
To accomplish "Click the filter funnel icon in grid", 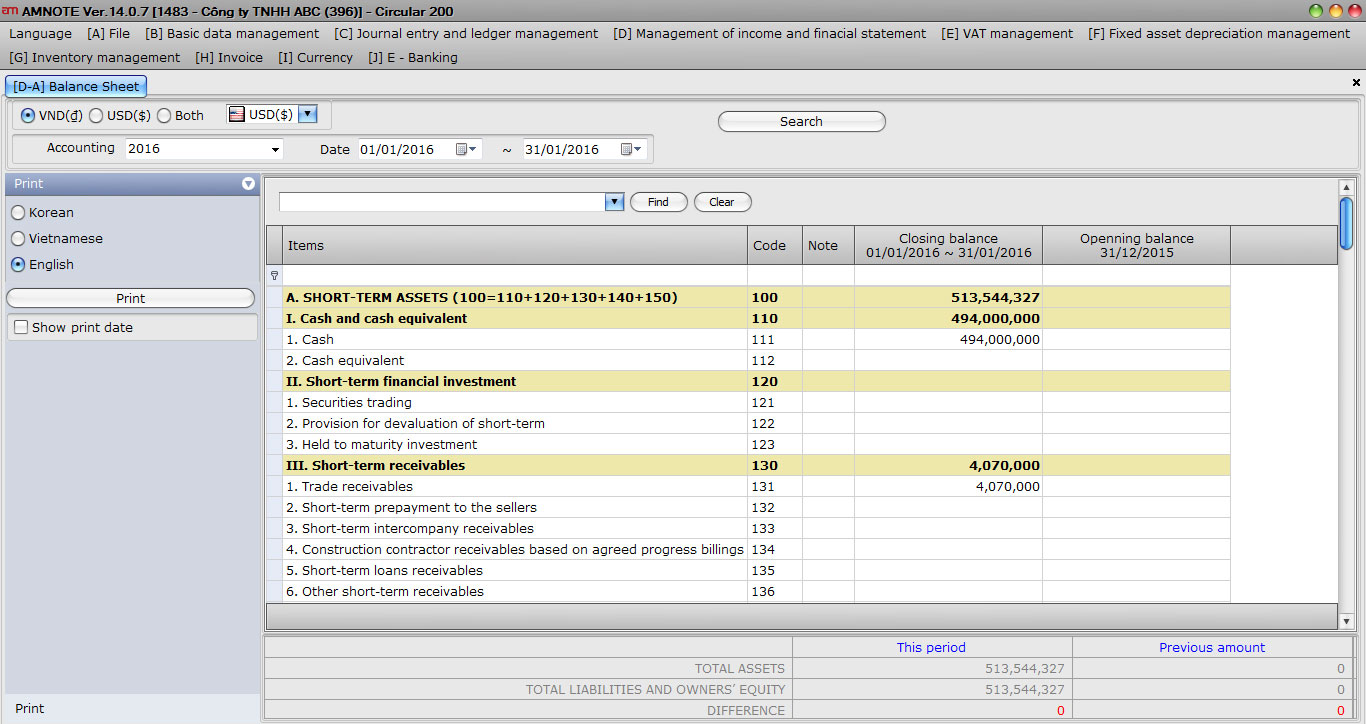I will tap(274, 275).
